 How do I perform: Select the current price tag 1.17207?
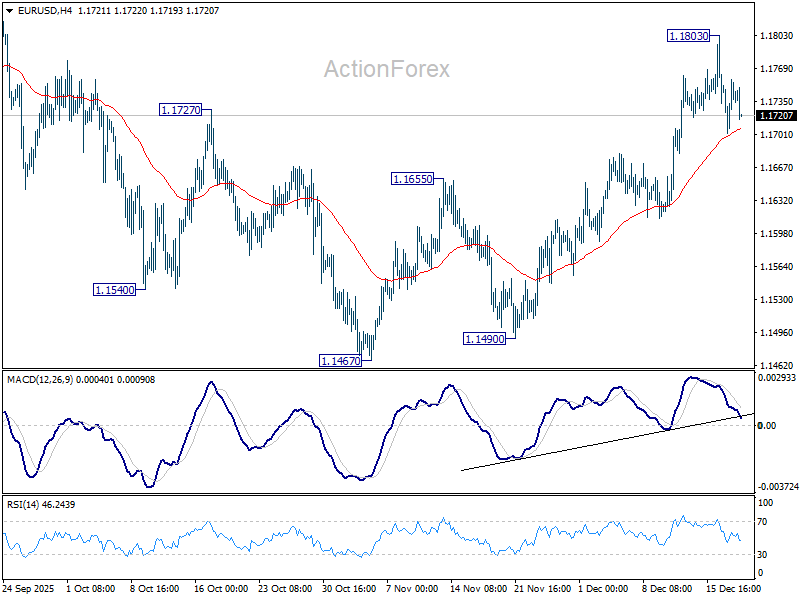coord(776,116)
